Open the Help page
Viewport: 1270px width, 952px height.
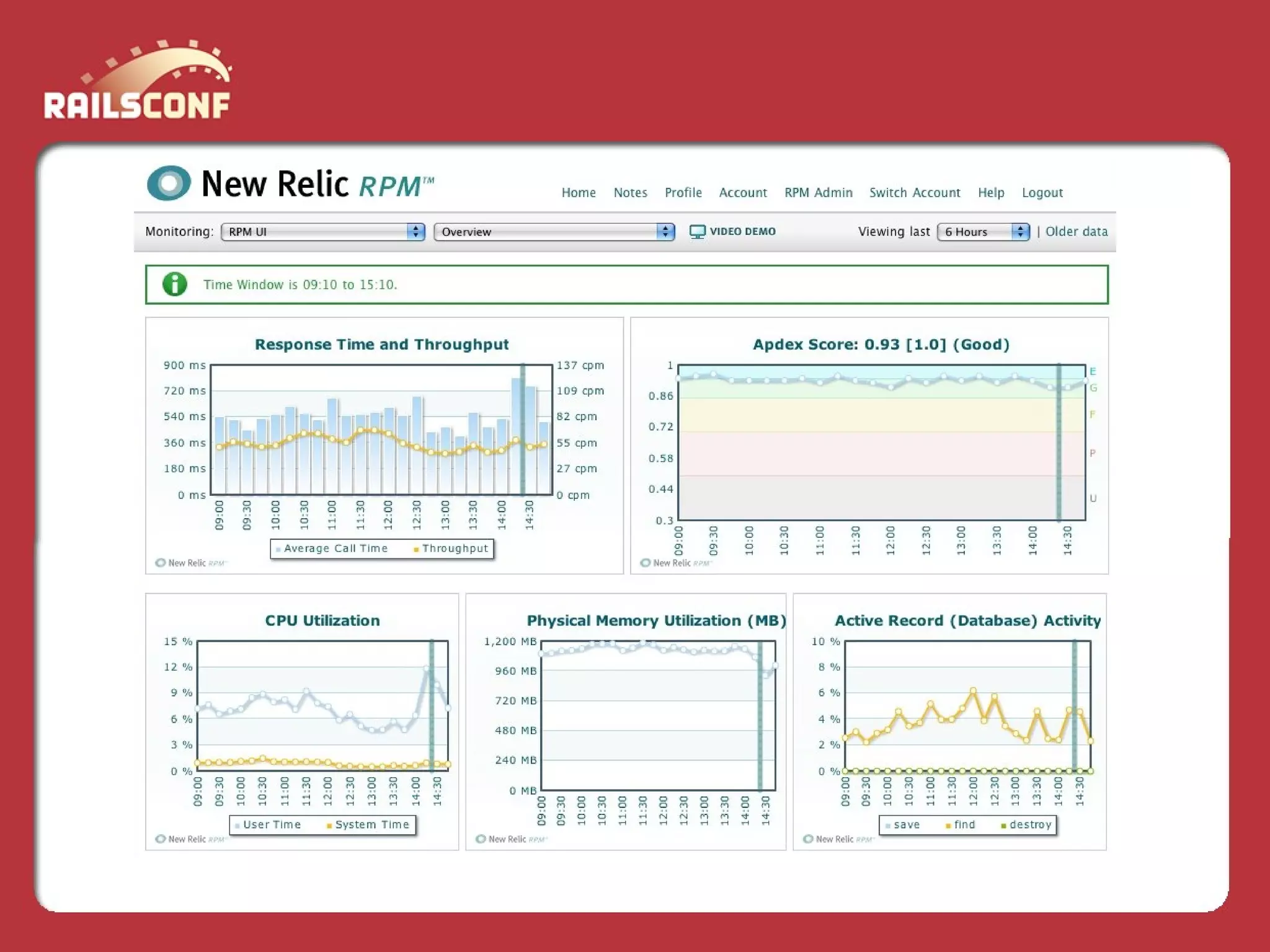(991, 193)
